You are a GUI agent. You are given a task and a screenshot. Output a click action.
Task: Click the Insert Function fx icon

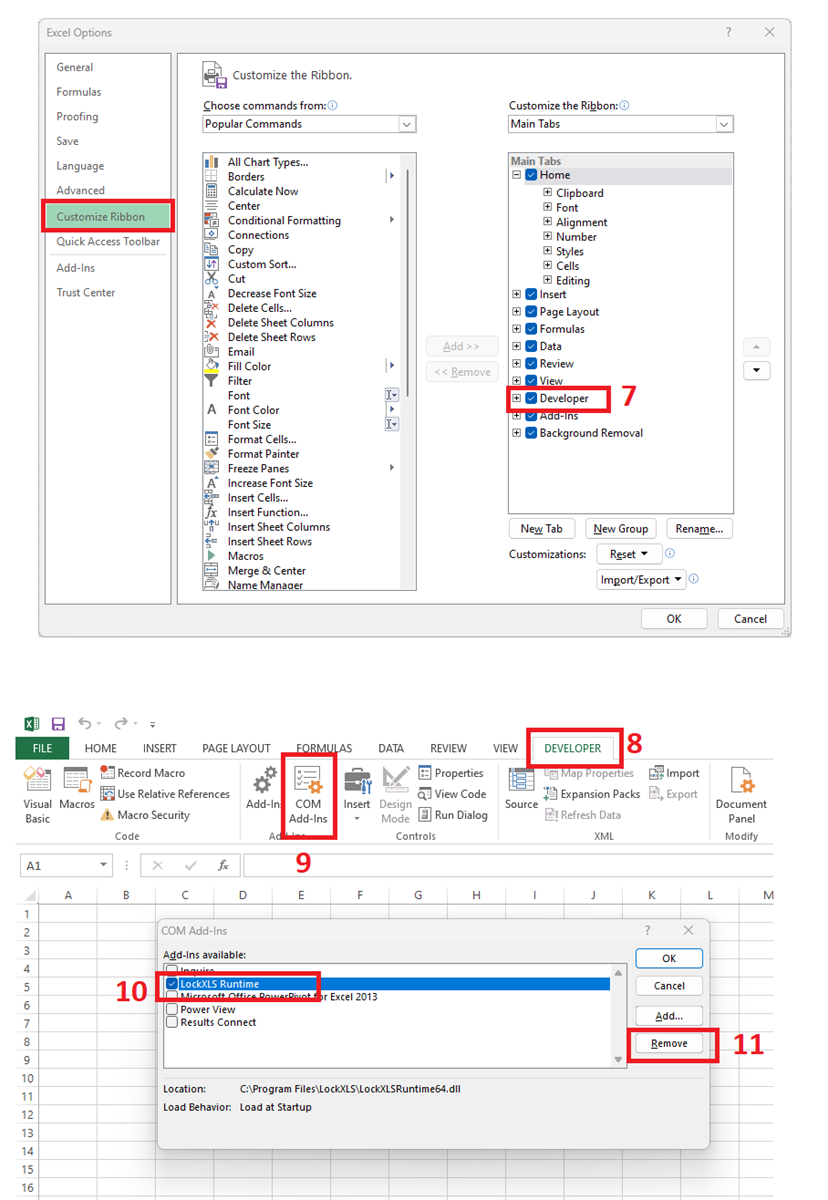click(224, 865)
